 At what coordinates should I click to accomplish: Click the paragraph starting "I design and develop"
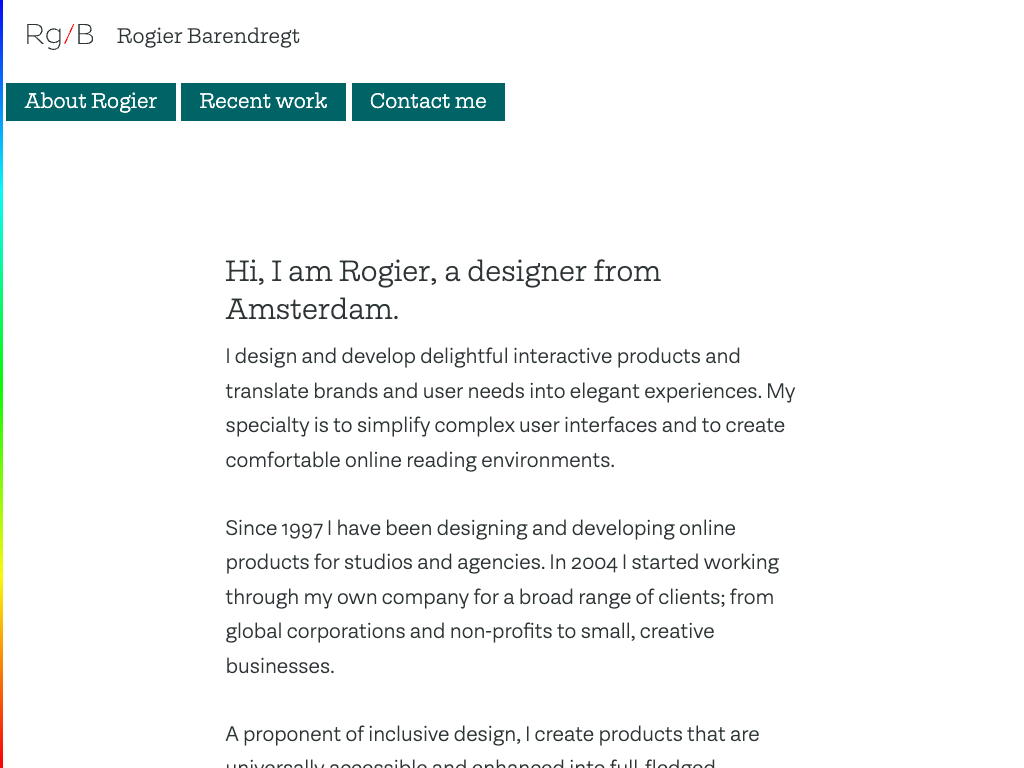pos(510,408)
